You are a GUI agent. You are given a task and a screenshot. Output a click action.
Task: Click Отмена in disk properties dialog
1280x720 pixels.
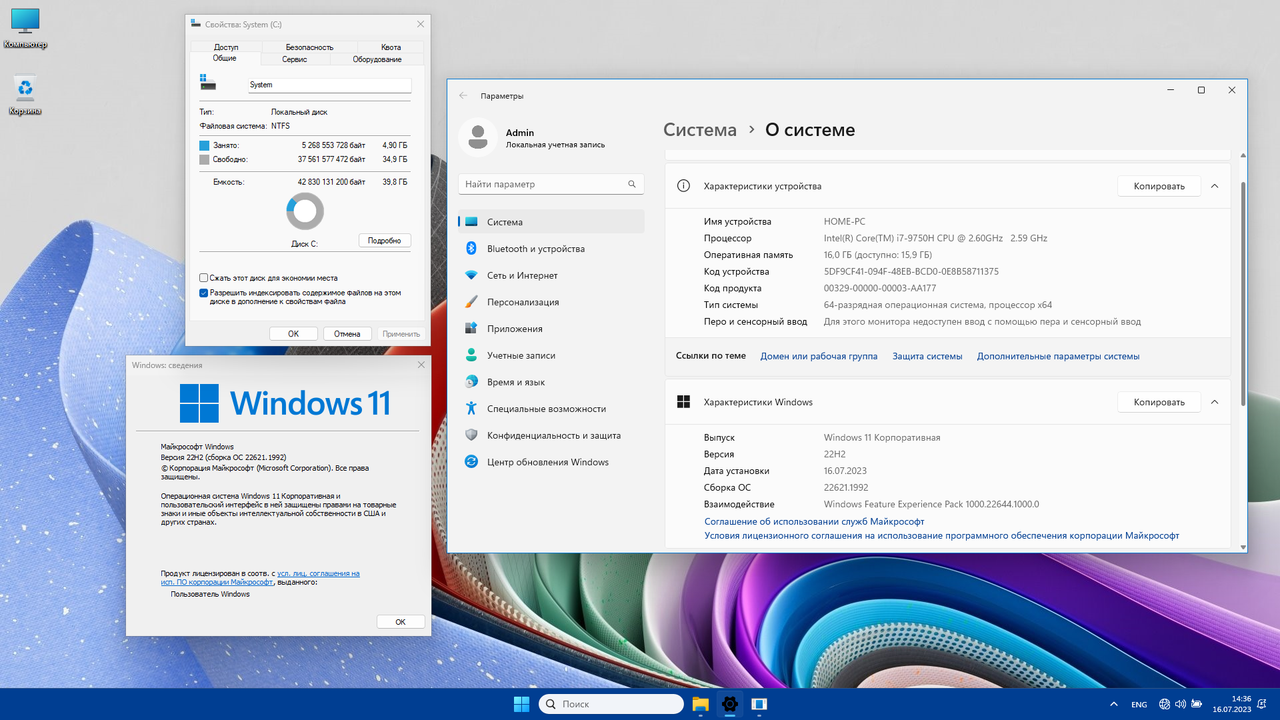(347, 334)
